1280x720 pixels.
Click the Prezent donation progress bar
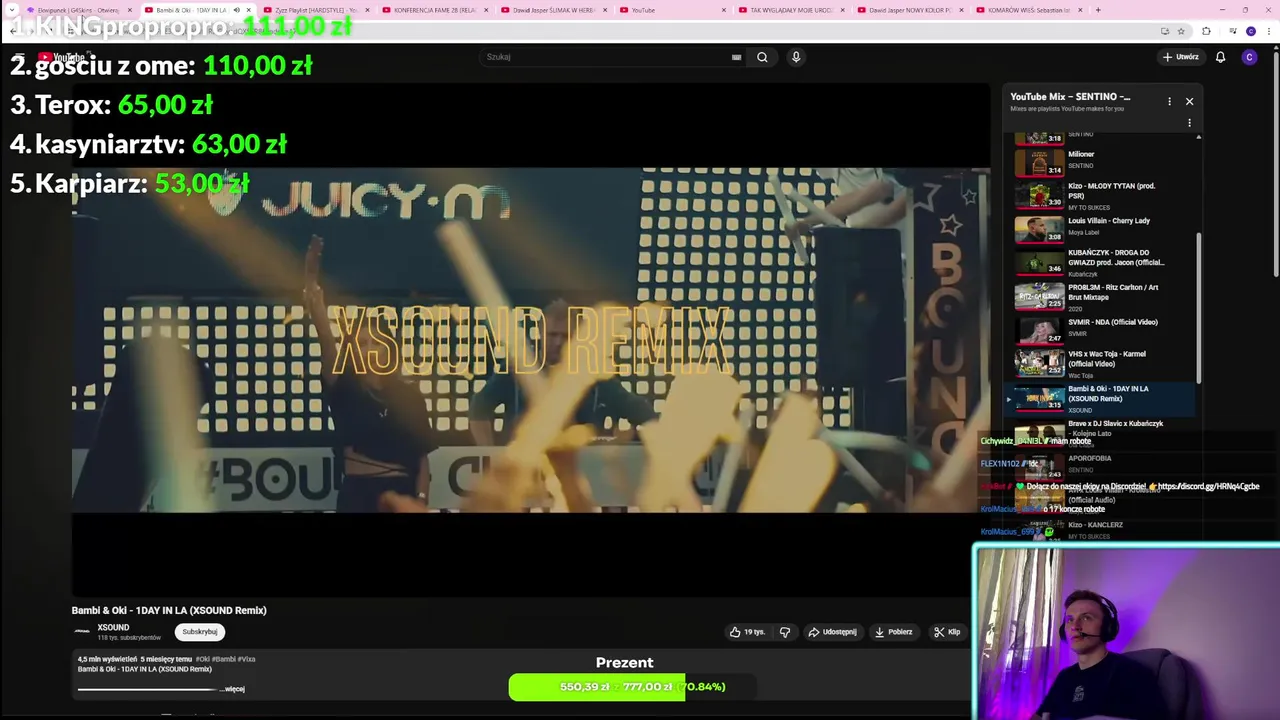(632, 687)
